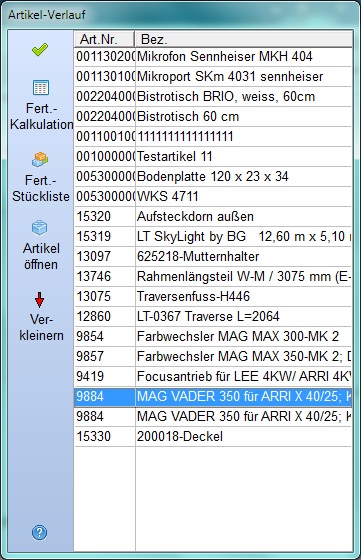
Task: Sort by the Art.Nr. column header
Action: point(104,39)
